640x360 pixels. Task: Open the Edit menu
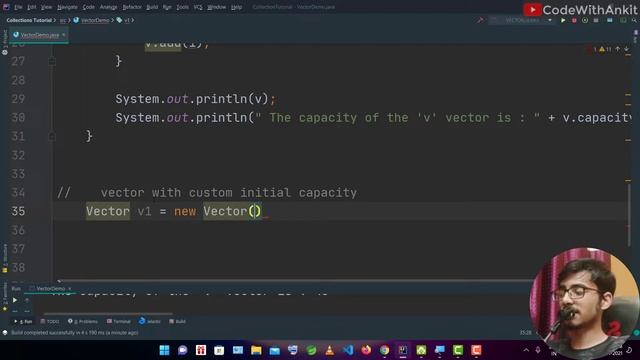[x=32, y=7]
